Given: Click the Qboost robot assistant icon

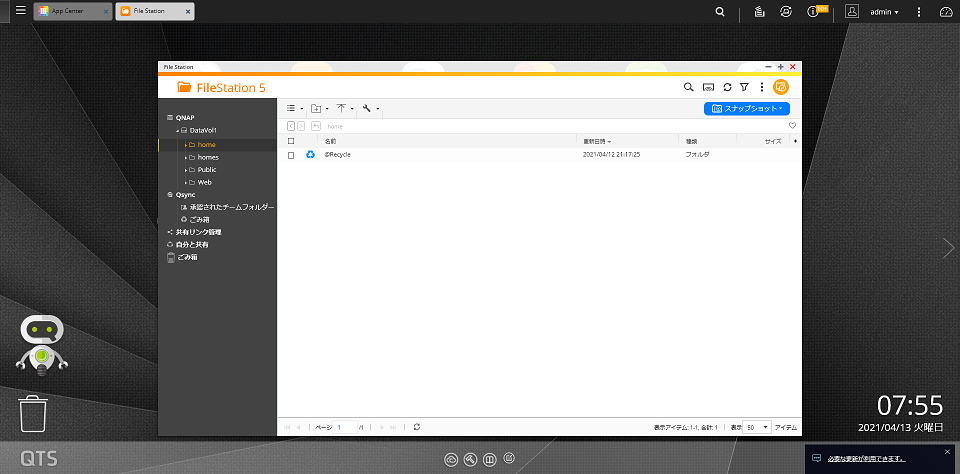Looking at the screenshot, I should pyautogui.click(x=41, y=345).
